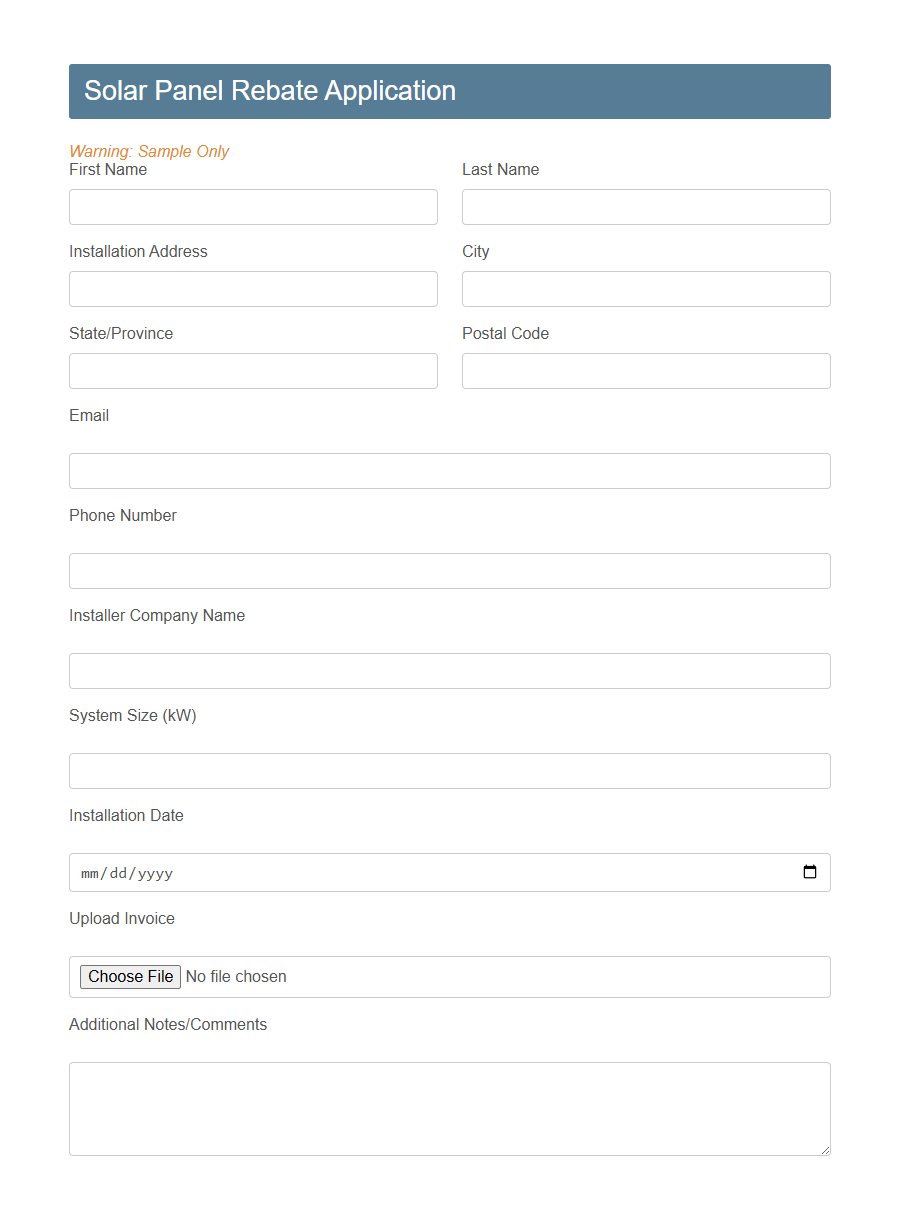
Task: Click the Choose File button
Action: pyautogui.click(x=130, y=977)
